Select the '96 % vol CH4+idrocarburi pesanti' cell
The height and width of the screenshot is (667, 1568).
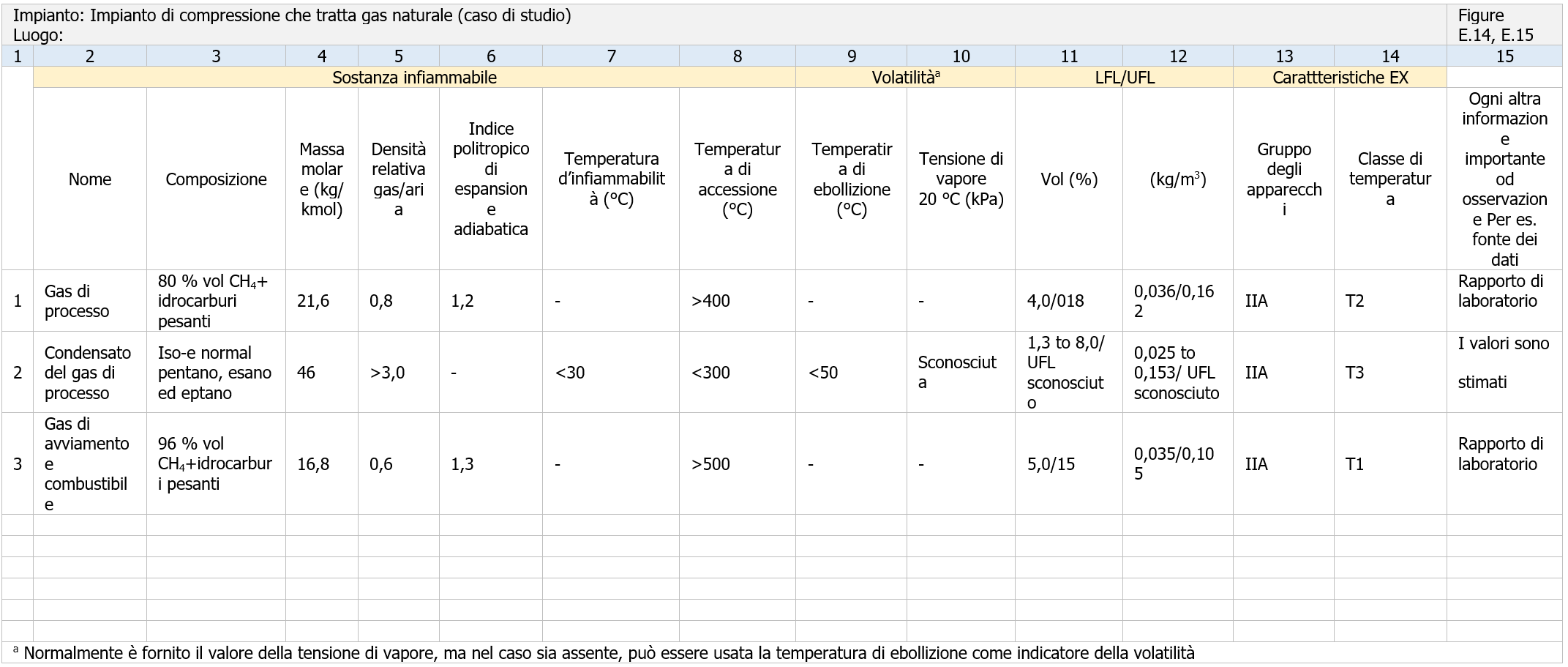click(216, 463)
